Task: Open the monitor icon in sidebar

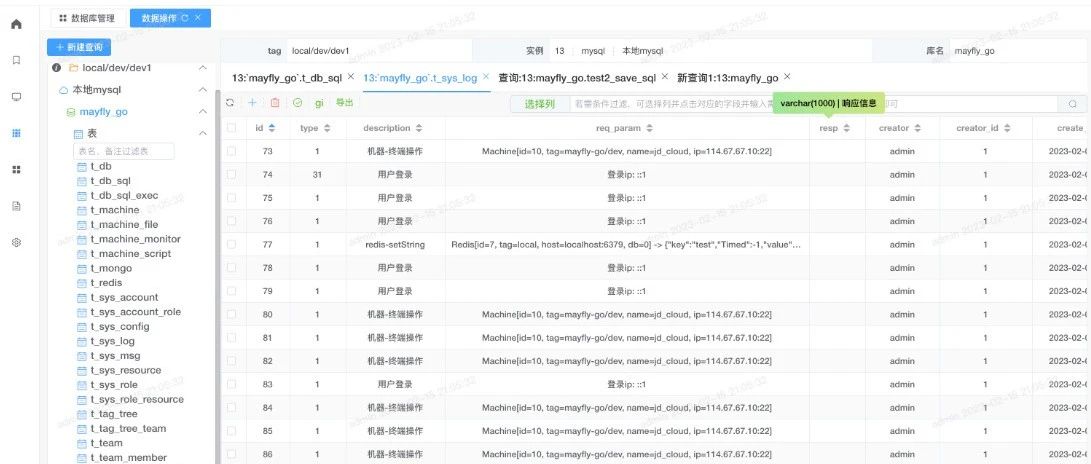Action: coord(17,97)
